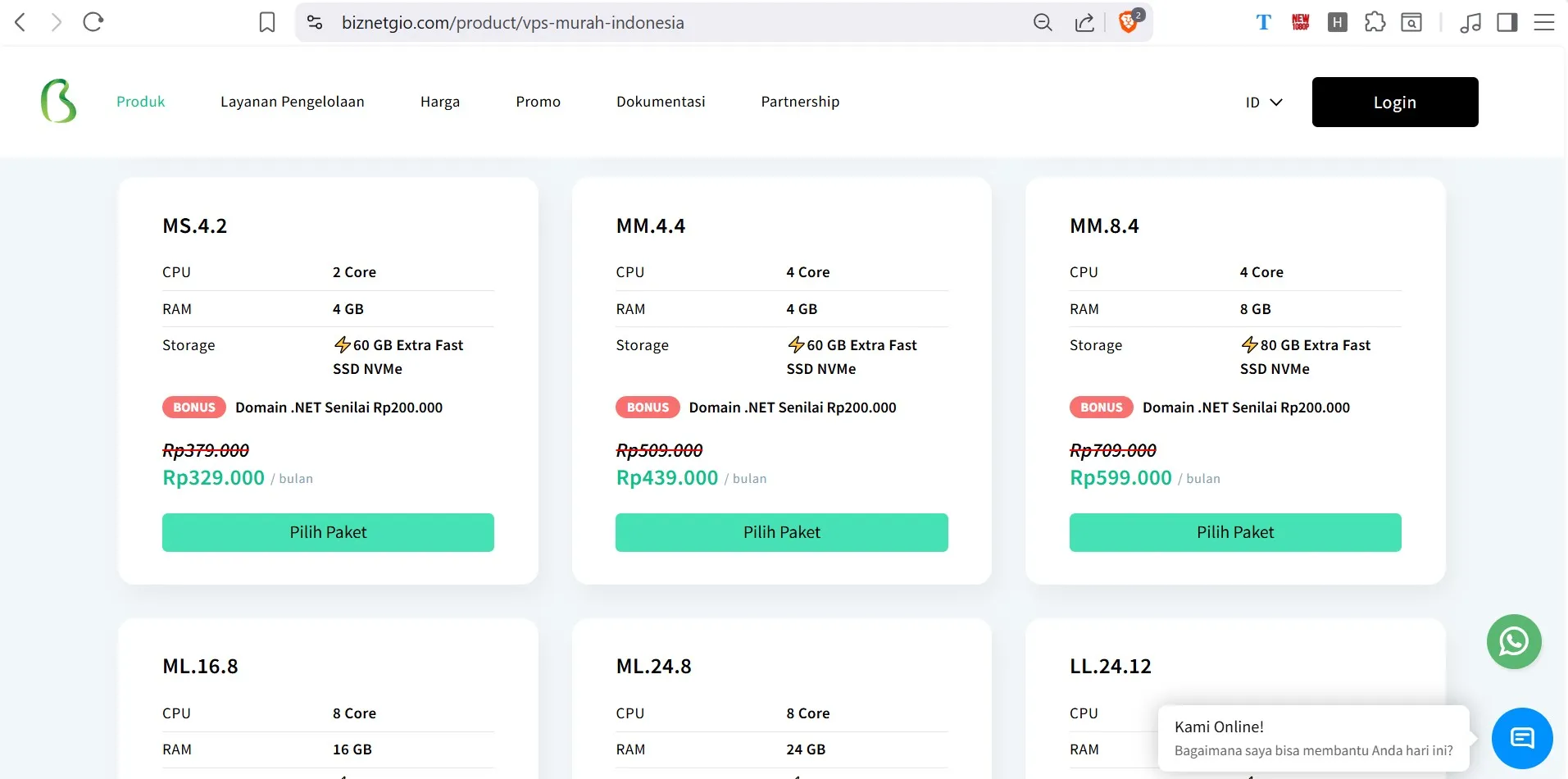Open Harga menu item

(440, 102)
